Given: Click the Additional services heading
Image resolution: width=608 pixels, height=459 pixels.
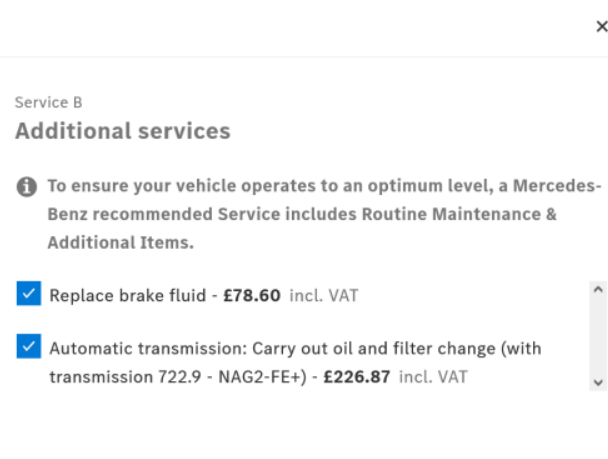Looking at the screenshot, I should [x=122, y=131].
